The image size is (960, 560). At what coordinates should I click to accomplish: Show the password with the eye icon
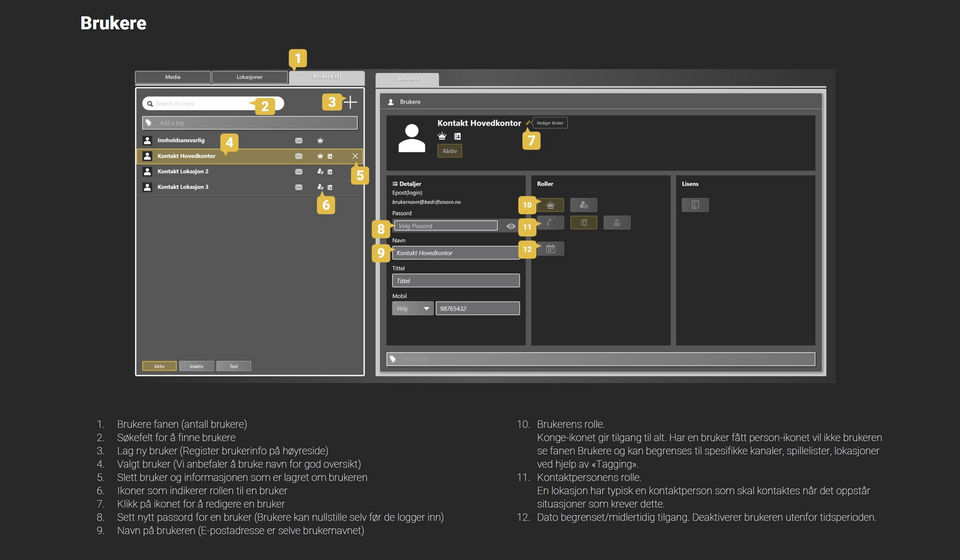511,226
